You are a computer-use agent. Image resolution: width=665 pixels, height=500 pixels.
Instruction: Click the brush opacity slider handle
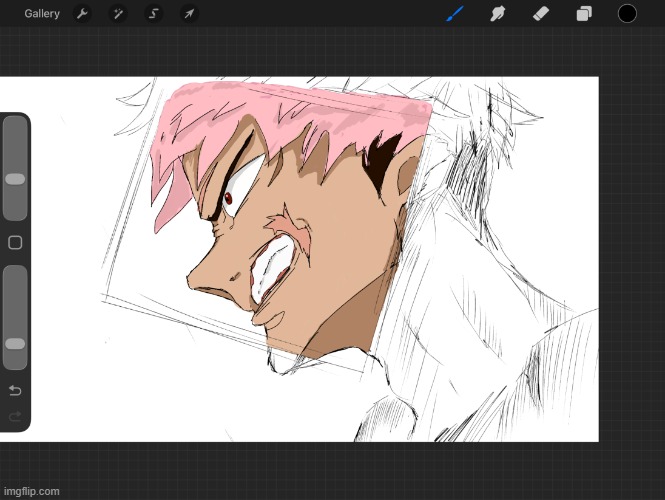coord(15,344)
